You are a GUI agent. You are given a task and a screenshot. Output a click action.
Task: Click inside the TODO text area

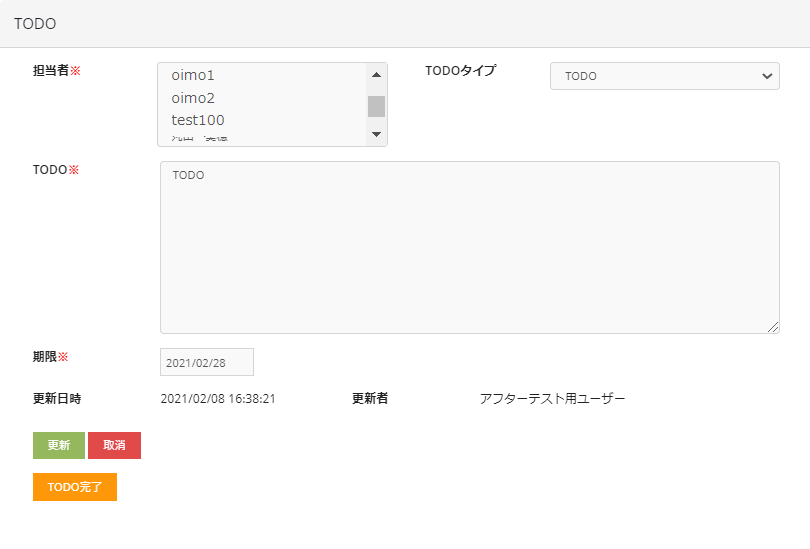pyautogui.click(x=469, y=247)
